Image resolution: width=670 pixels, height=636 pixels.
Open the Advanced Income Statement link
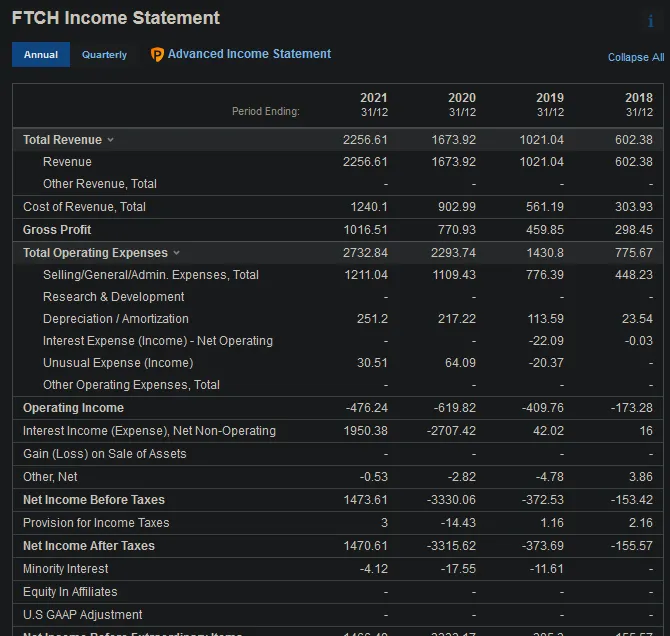click(x=249, y=54)
